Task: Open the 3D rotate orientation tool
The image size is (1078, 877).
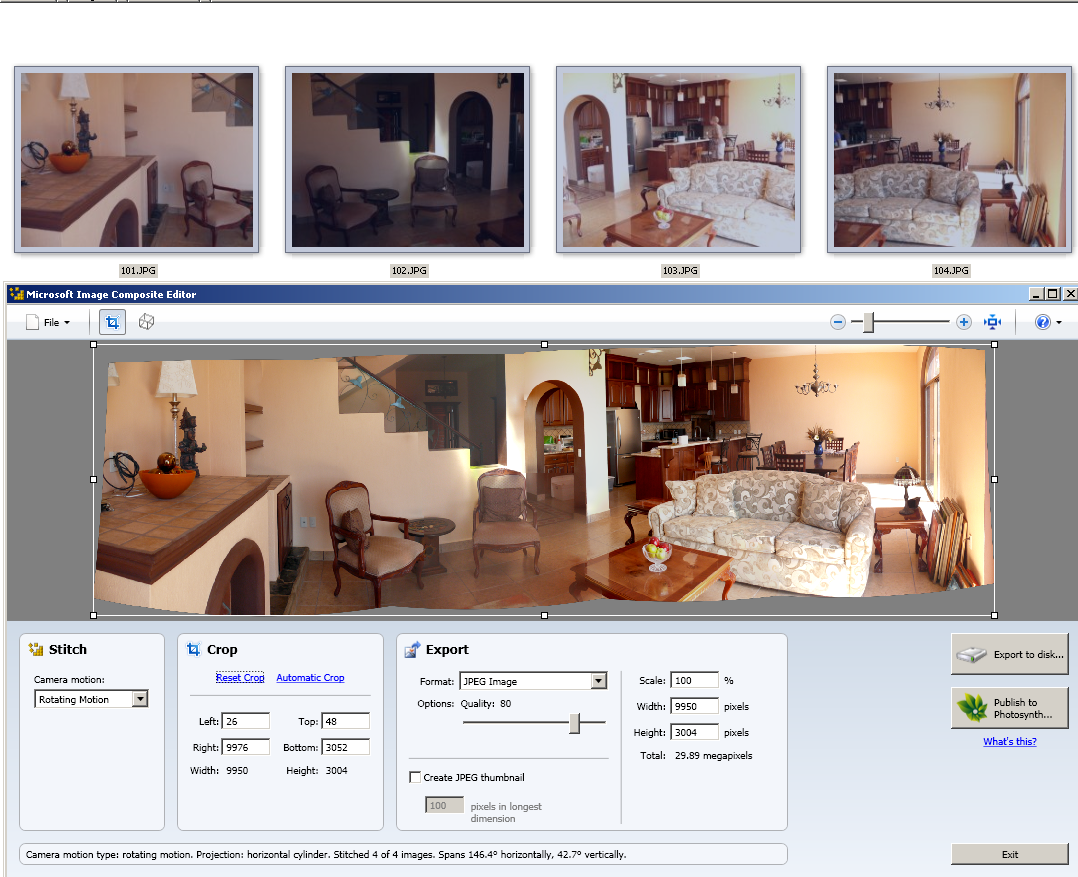Action: coord(146,322)
